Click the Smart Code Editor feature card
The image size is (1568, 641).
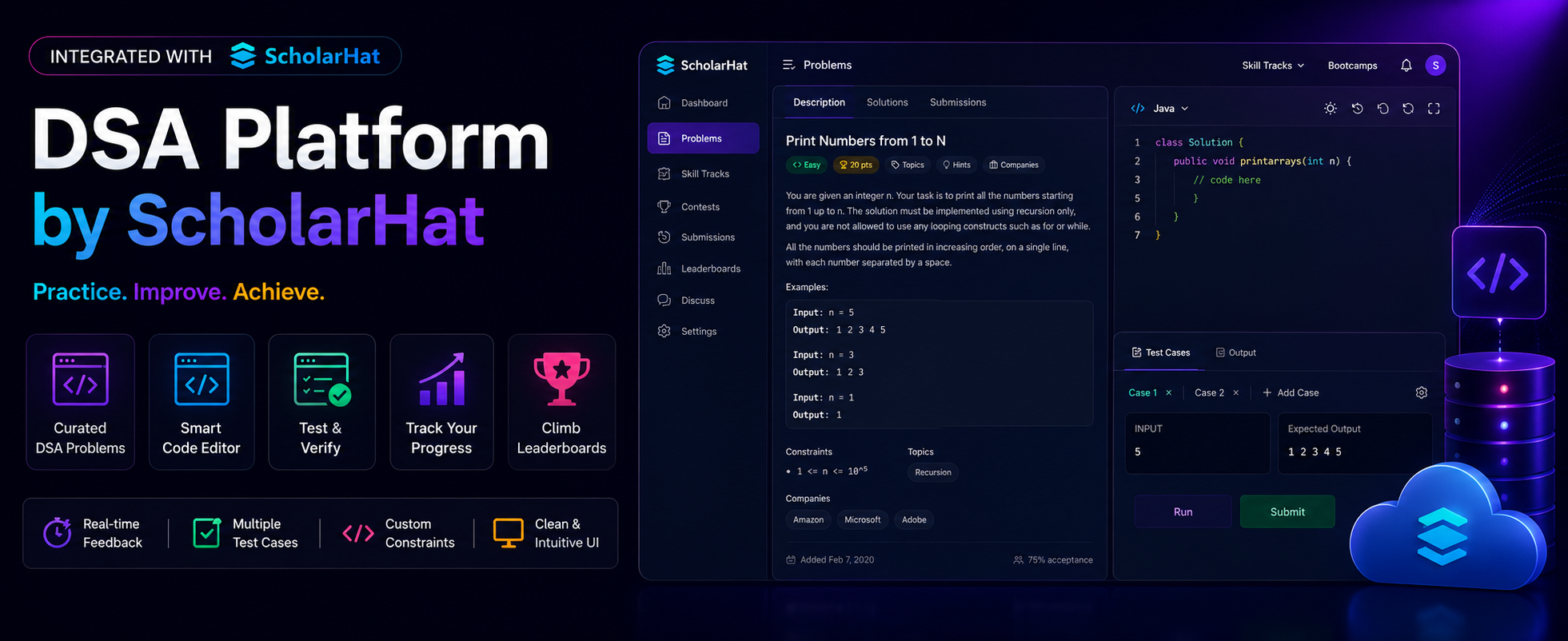click(x=201, y=402)
